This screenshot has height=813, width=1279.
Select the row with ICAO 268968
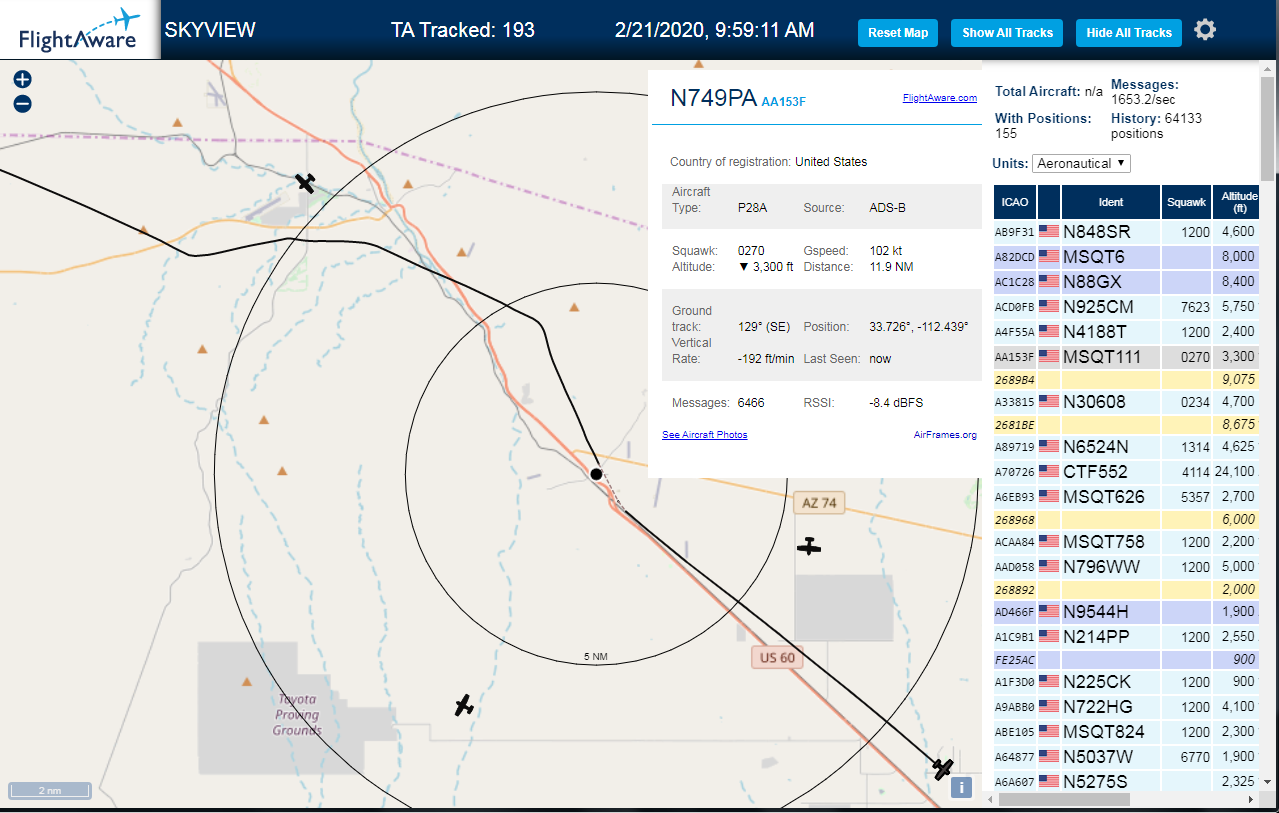click(1127, 519)
